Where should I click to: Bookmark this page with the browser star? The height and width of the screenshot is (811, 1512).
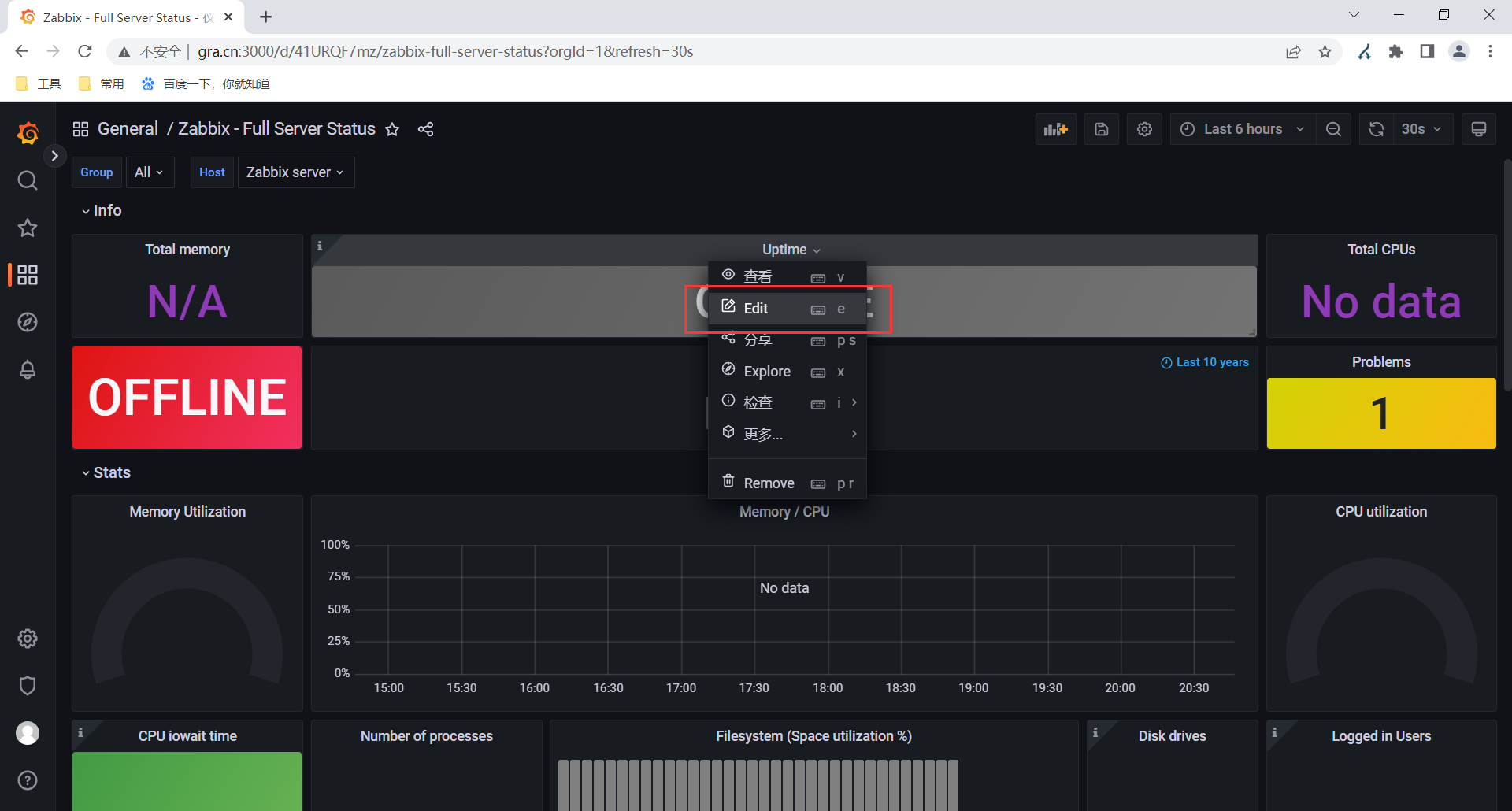[x=1325, y=52]
